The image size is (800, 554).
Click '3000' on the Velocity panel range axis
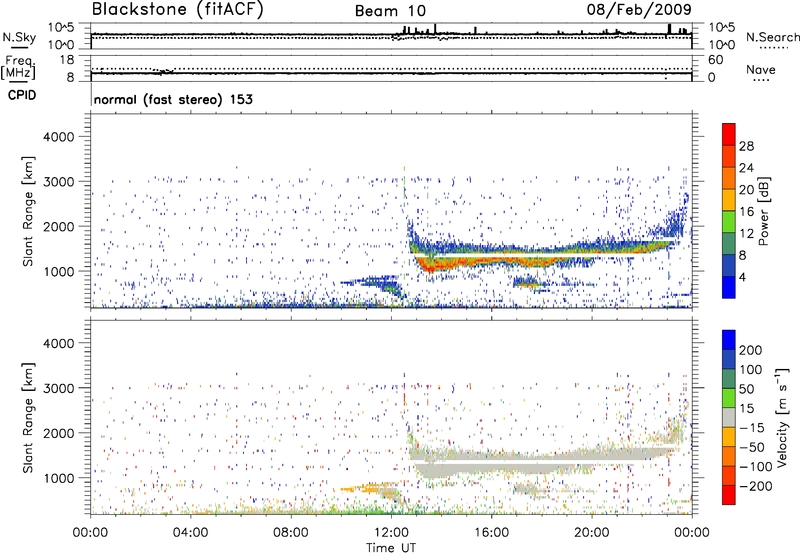pos(59,388)
